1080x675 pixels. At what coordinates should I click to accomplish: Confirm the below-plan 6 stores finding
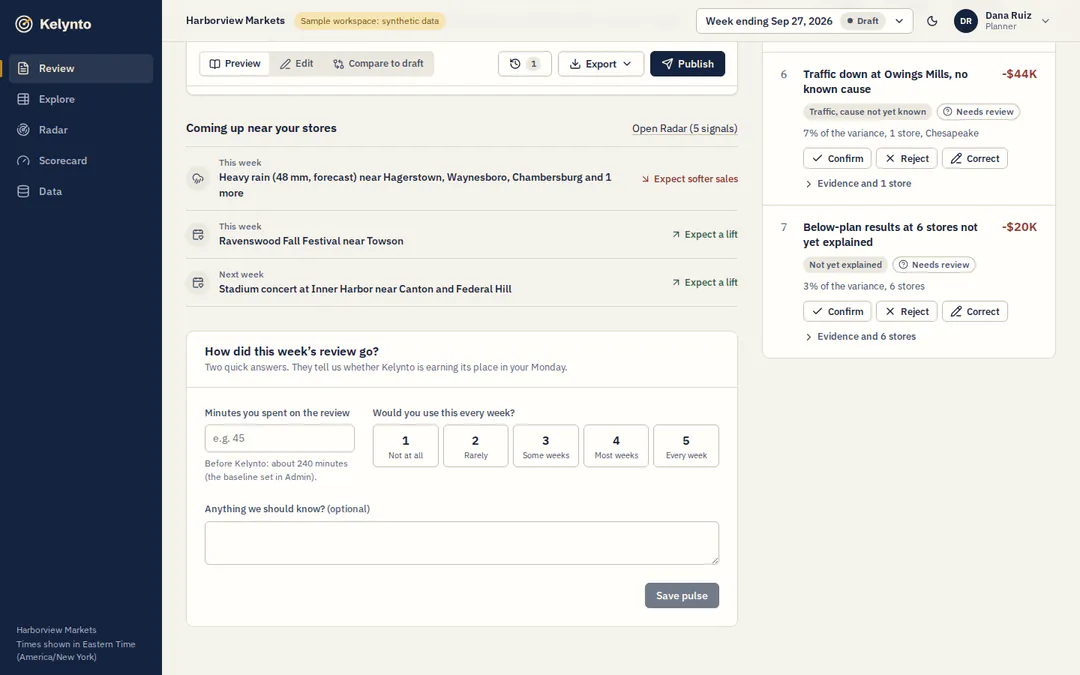coord(837,311)
